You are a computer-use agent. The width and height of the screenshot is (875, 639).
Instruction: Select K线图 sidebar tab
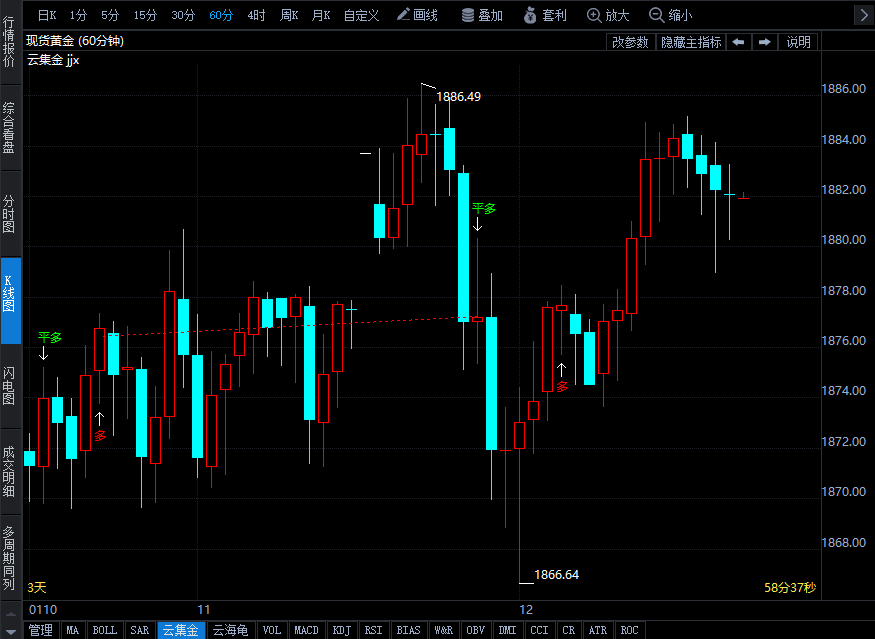tap(9, 300)
